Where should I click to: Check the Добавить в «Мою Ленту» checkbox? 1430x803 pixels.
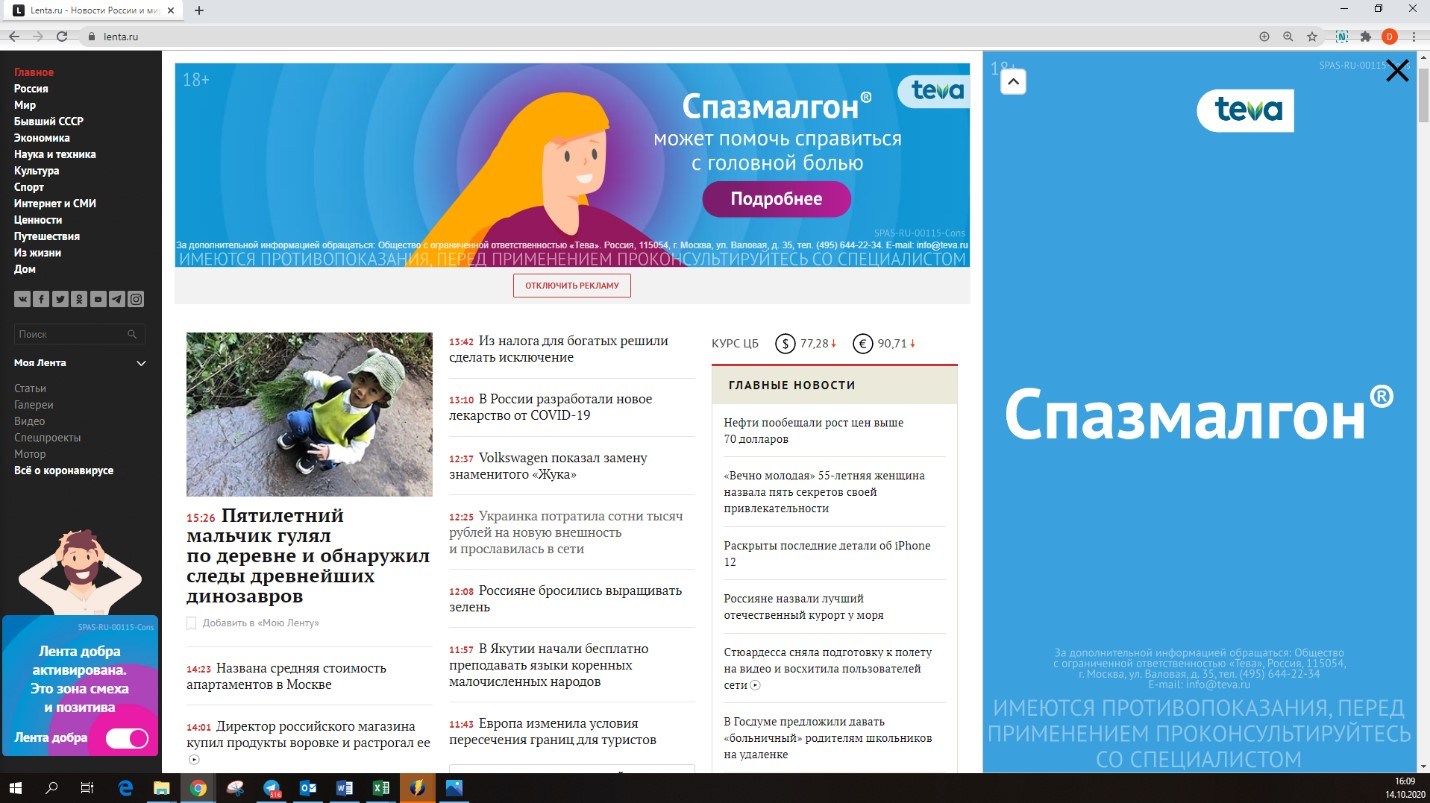click(192, 623)
